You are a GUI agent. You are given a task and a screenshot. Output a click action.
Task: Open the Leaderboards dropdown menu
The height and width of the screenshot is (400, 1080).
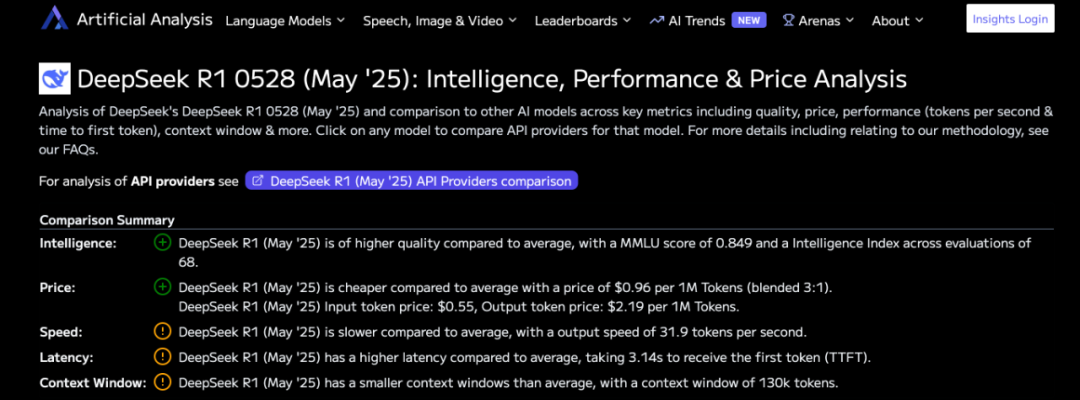(583, 21)
